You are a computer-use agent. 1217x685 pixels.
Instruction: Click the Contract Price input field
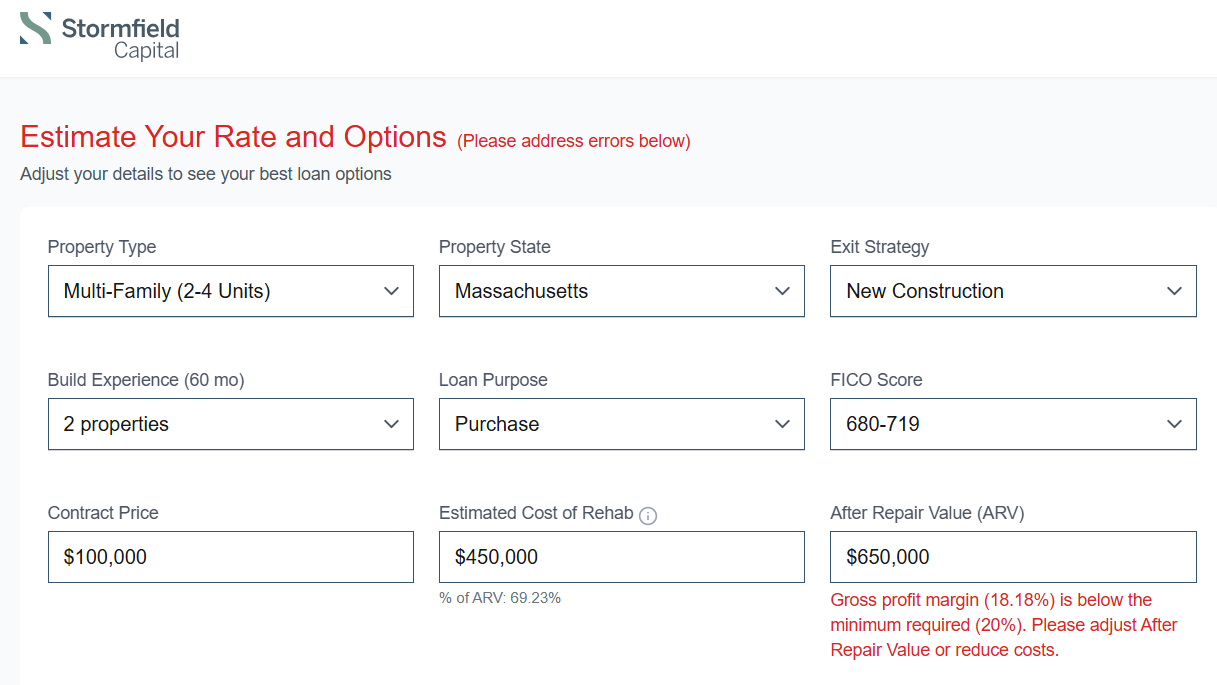230,557
